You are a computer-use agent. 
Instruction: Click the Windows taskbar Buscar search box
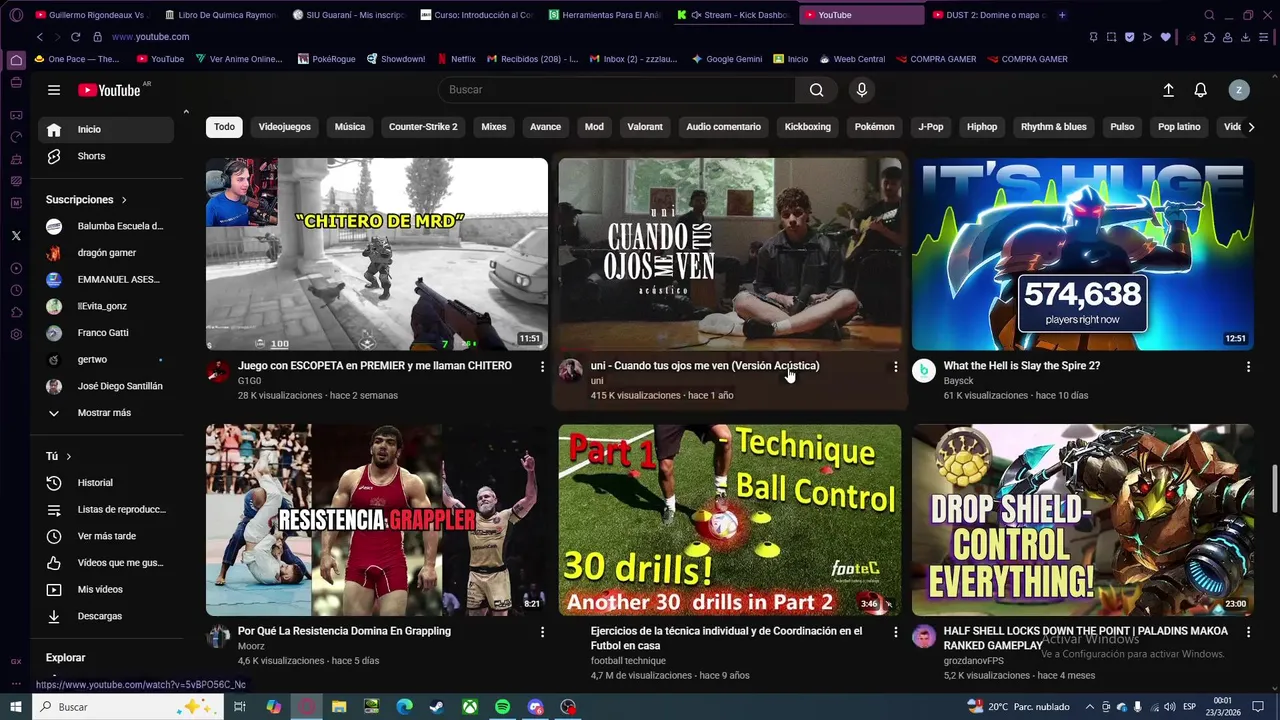point(130,707)
